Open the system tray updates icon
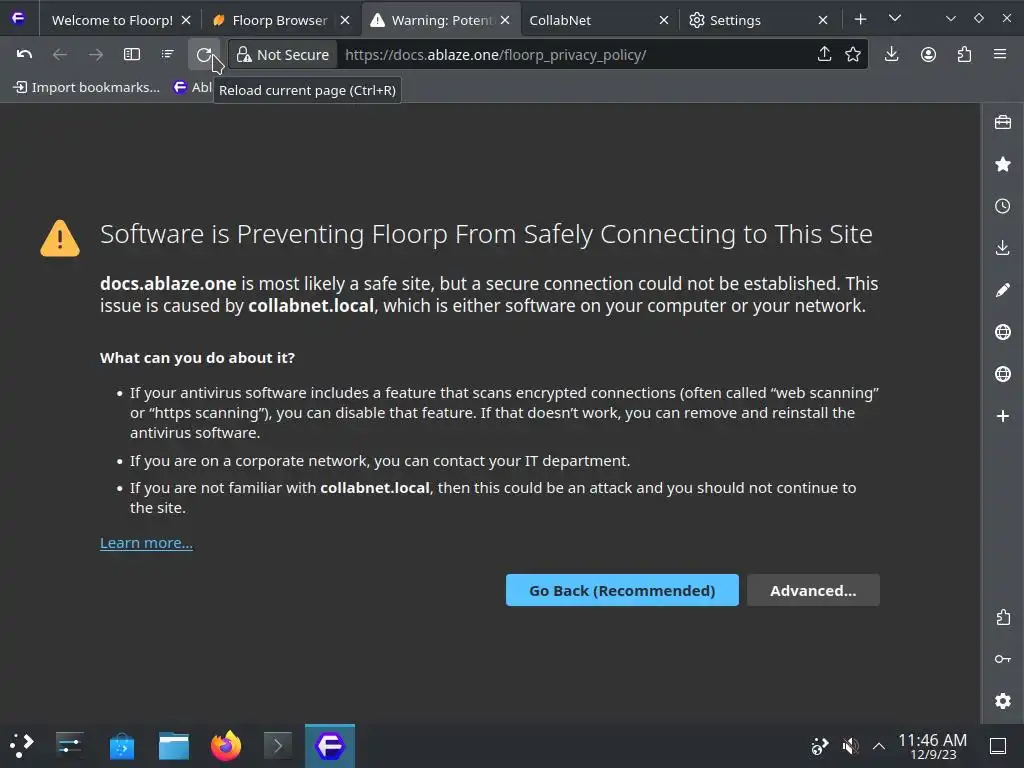 [820, 746]
